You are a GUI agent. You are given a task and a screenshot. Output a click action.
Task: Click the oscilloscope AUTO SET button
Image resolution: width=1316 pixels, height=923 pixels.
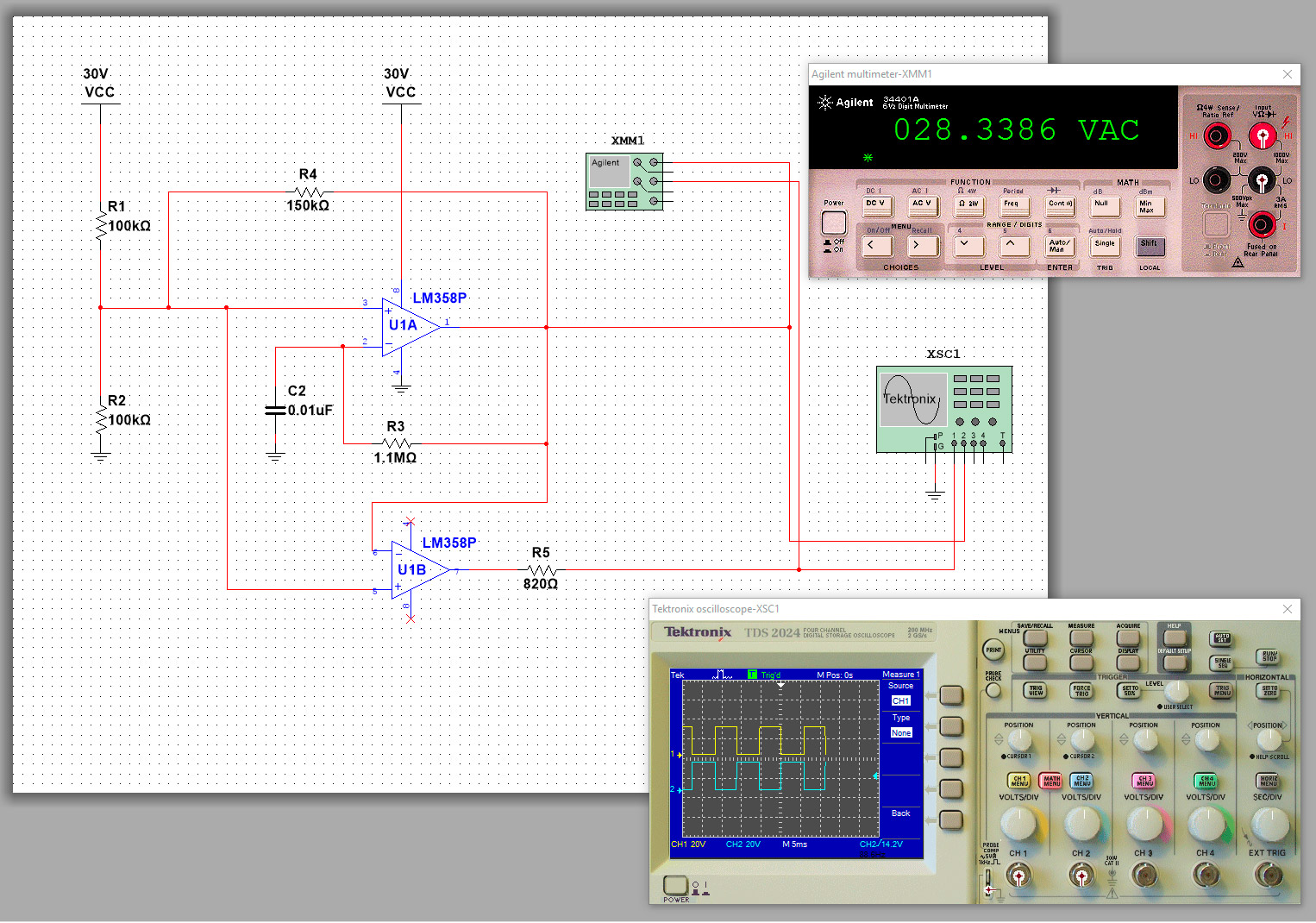(x=1222, y=638)
